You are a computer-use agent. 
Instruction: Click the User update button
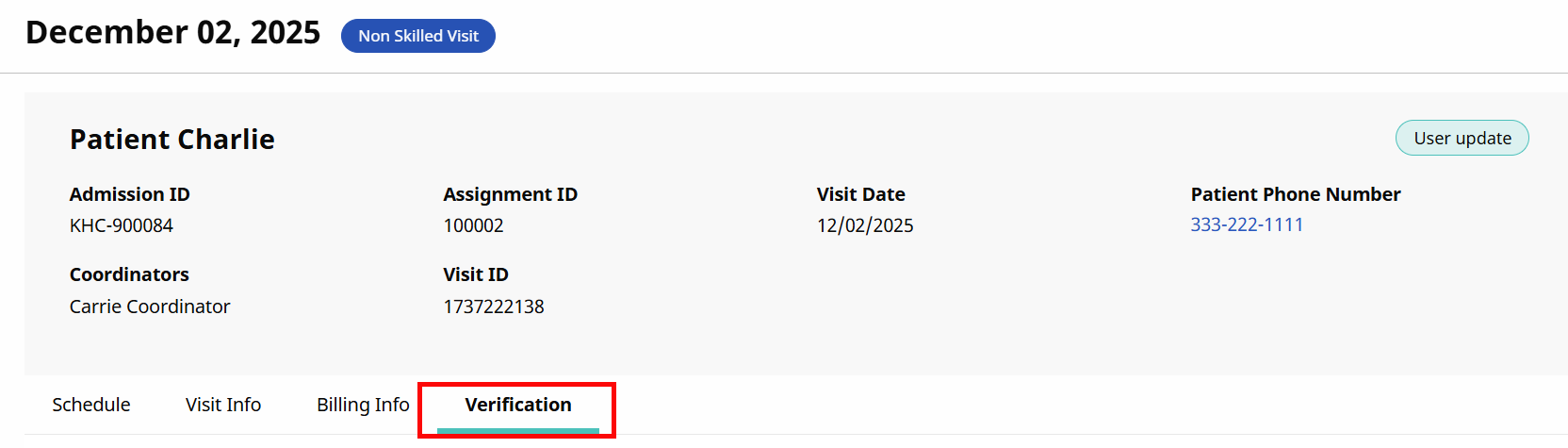[1462, 138]
